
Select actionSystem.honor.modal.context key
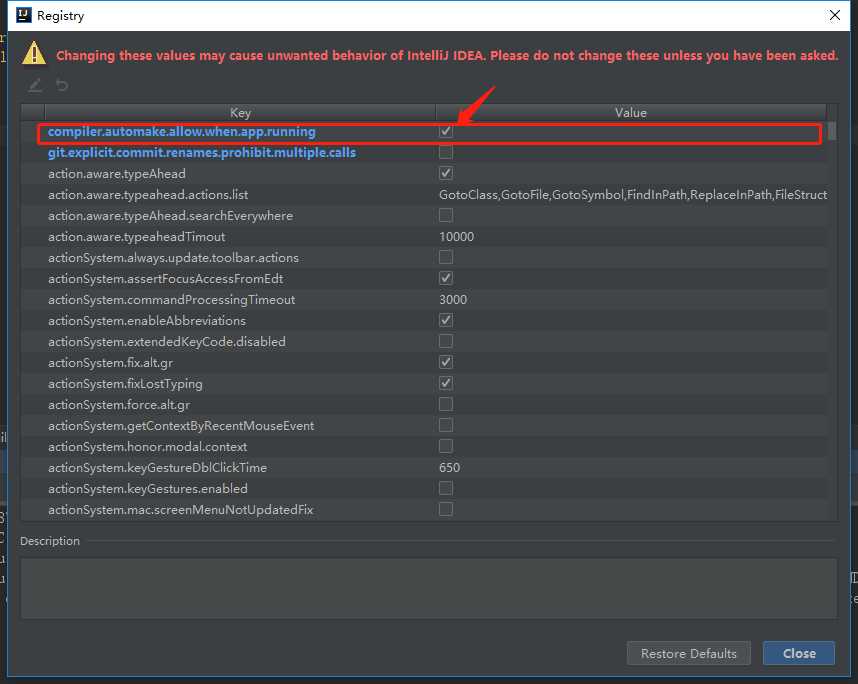(x=147, y=447)
